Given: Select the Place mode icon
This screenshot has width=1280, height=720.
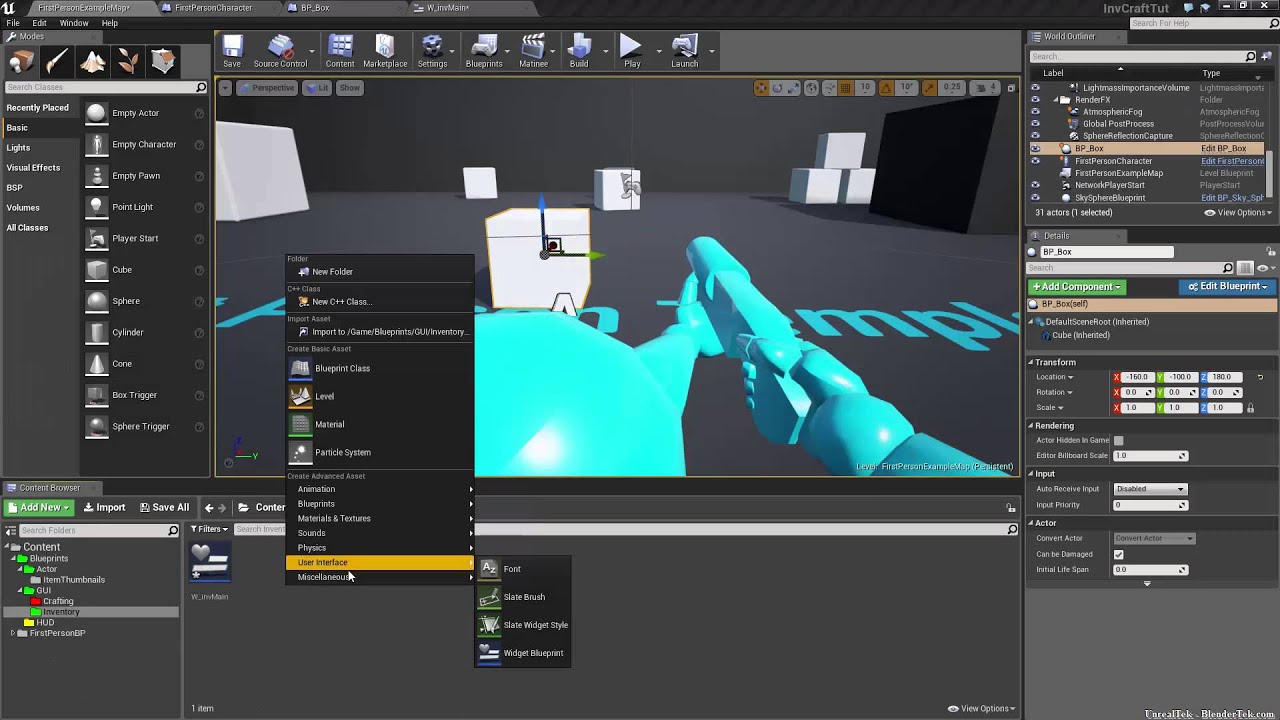Looking at the screenshot, I should click(x=21, y=62).
